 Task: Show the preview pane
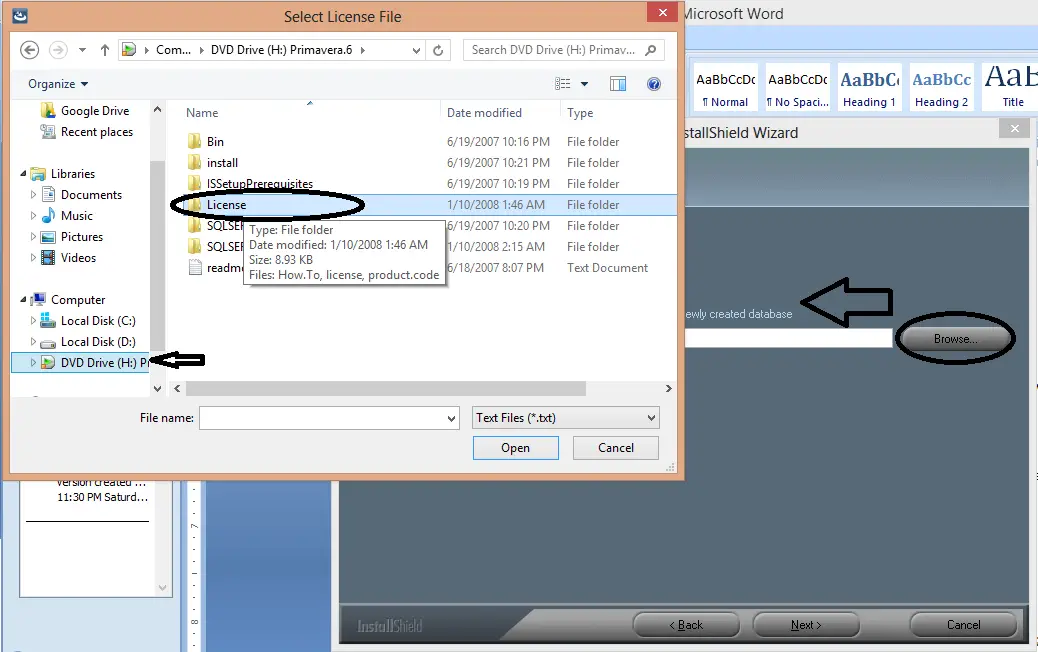tap(618, 83)
